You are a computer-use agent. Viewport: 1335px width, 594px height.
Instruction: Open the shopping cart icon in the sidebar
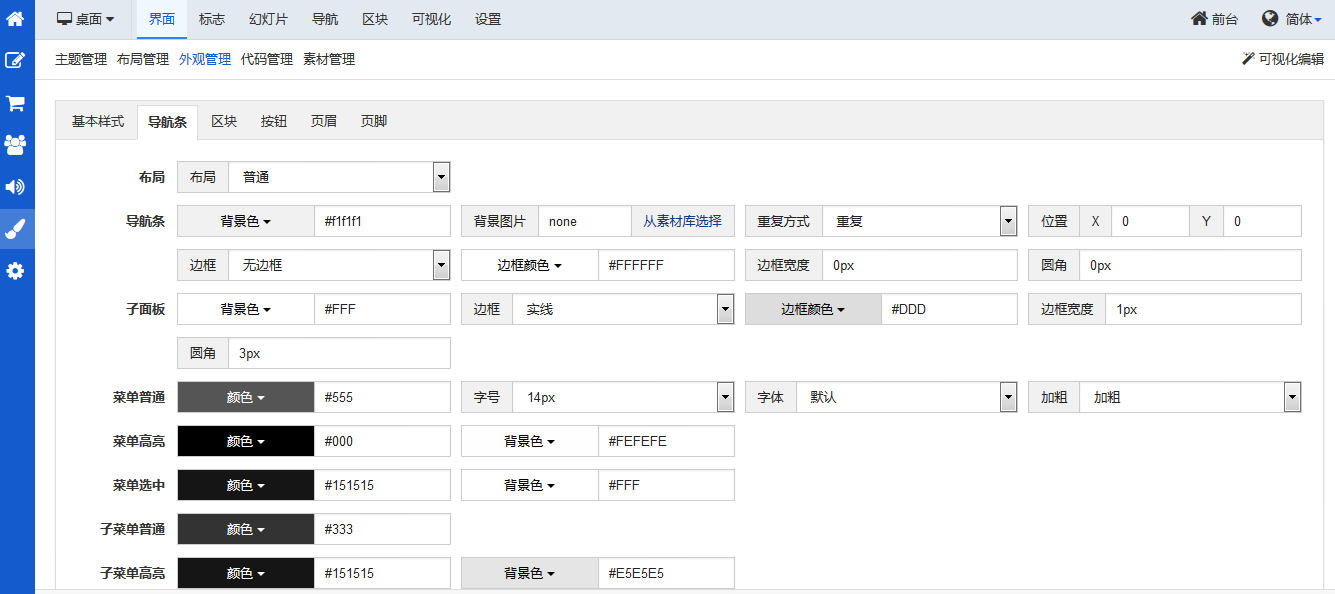pyautogui.click(x=15, y=103)
